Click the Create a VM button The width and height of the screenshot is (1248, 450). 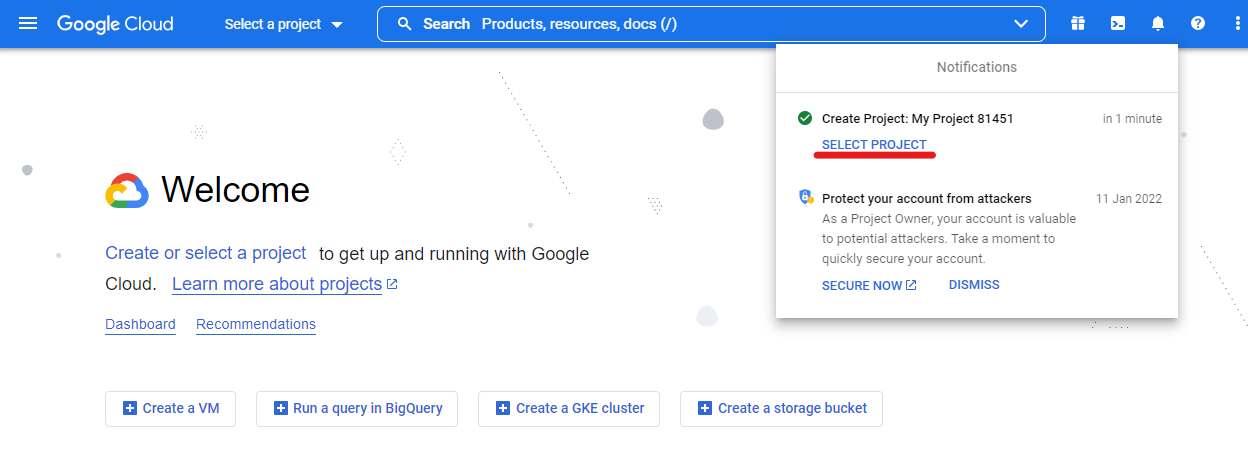169,408
